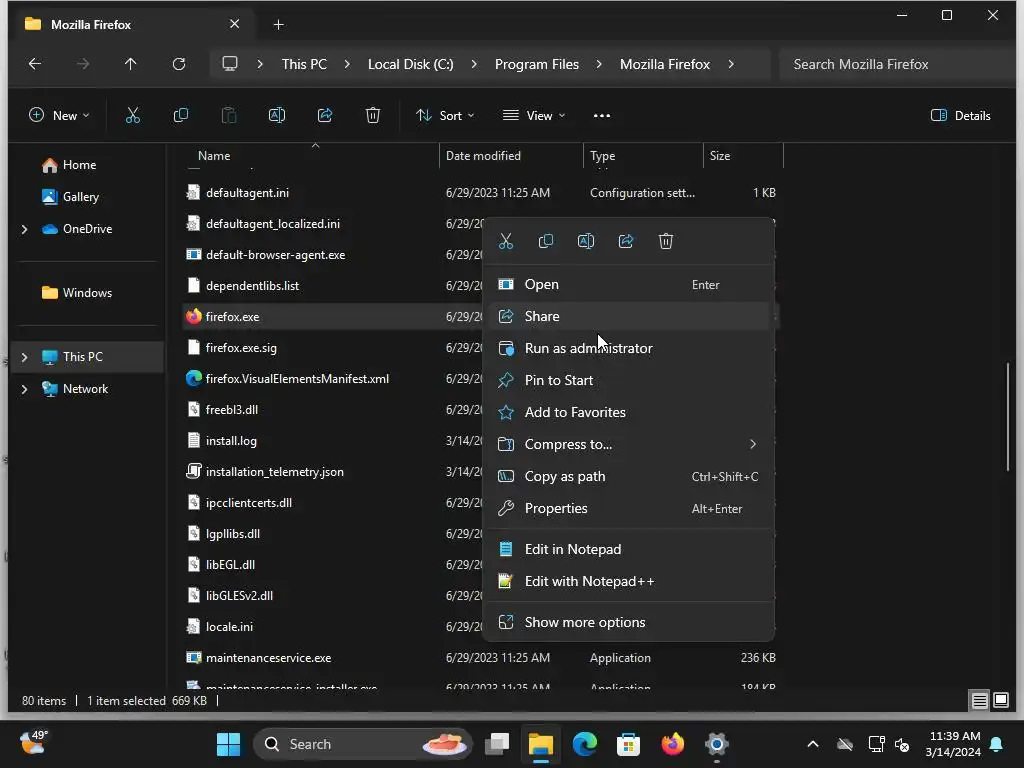Click the taskbar Search box
The height and width of the screenshot is (768, 1024).
[x=362, y=744]
